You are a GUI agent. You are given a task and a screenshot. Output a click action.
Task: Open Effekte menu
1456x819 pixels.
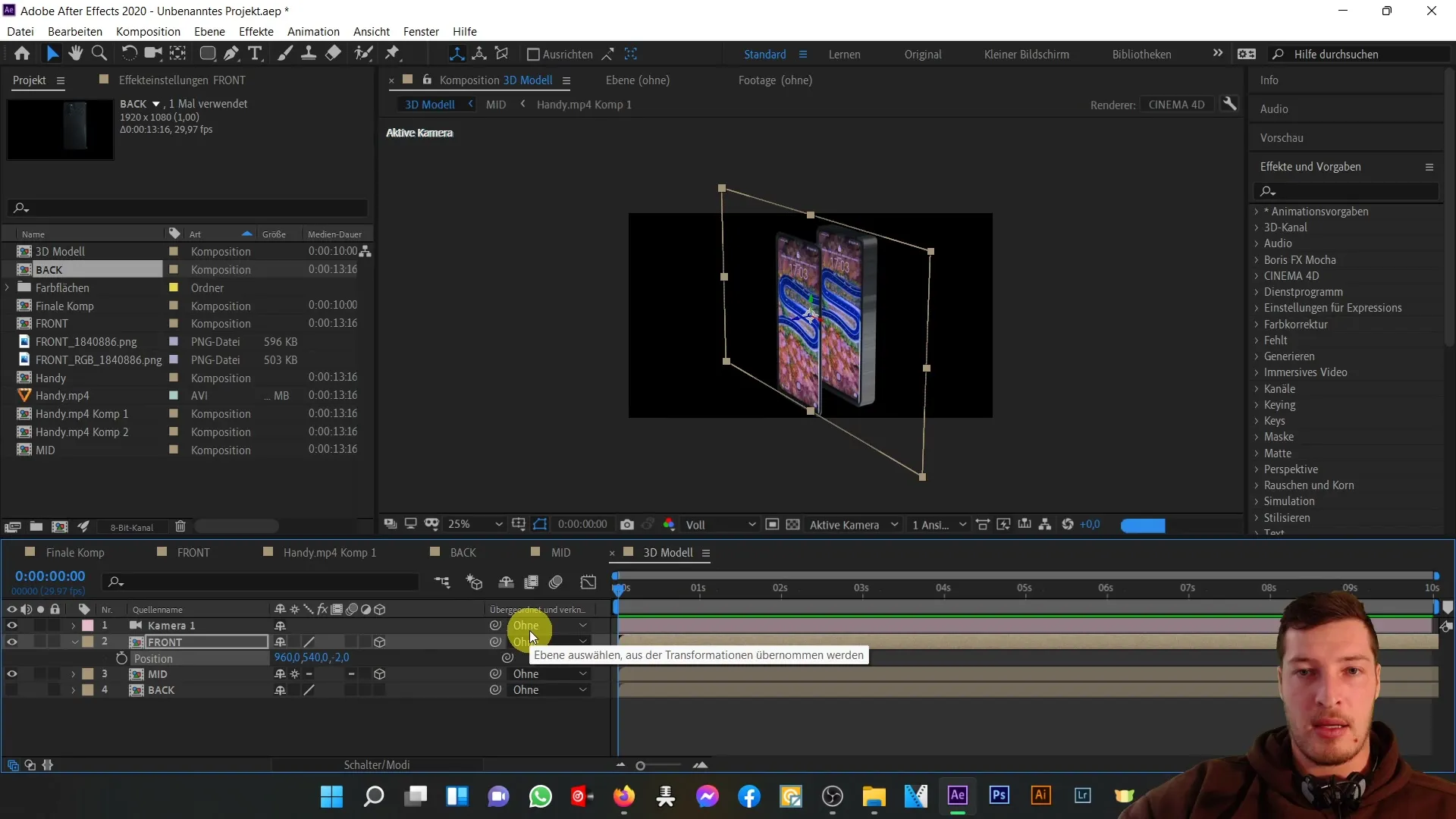(x=256, y=32)
